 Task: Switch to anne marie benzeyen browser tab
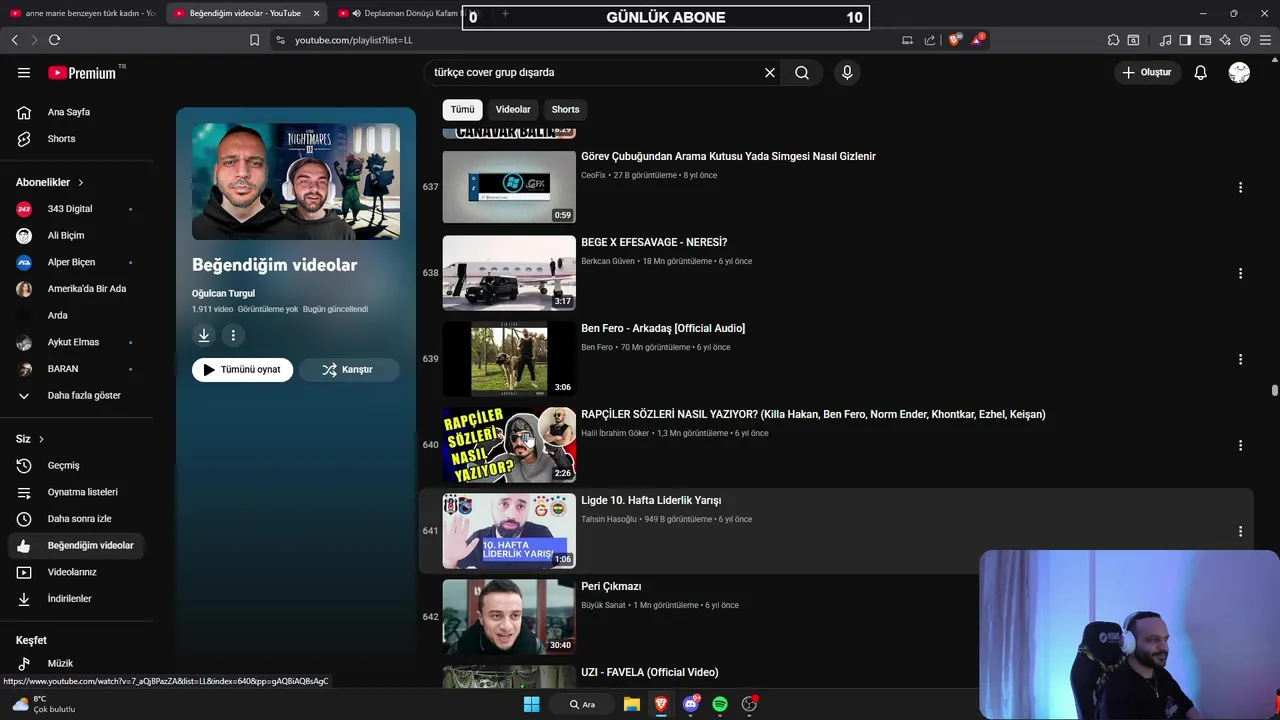click(82, 13)
